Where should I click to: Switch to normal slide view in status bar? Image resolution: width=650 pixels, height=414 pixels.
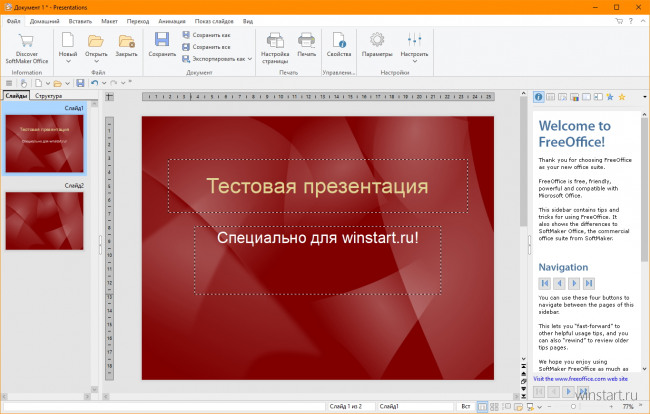482,407
